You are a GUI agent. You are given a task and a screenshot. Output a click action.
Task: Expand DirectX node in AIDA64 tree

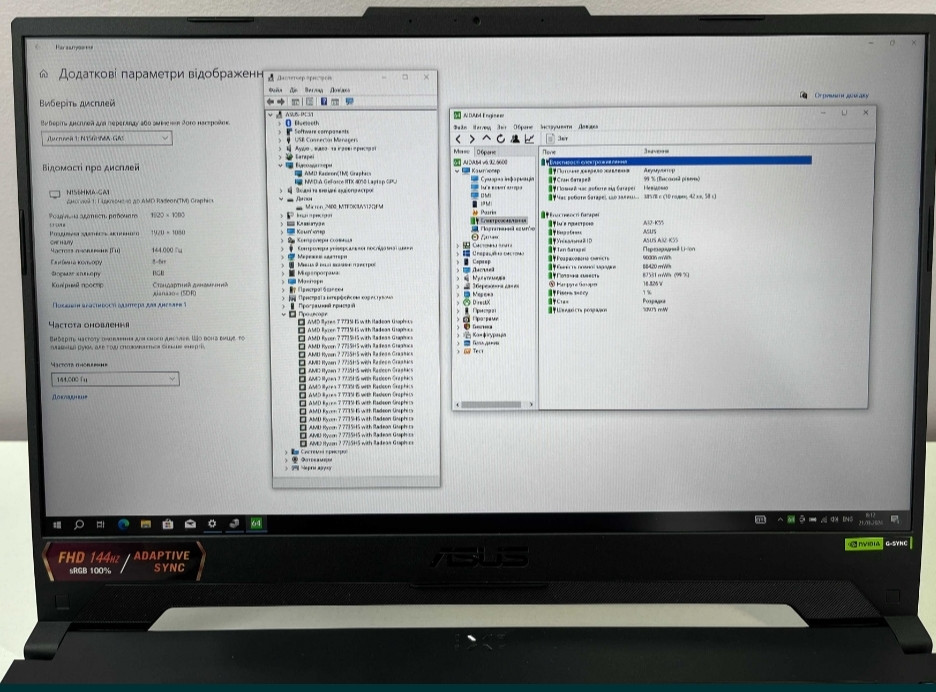(458, 301)
